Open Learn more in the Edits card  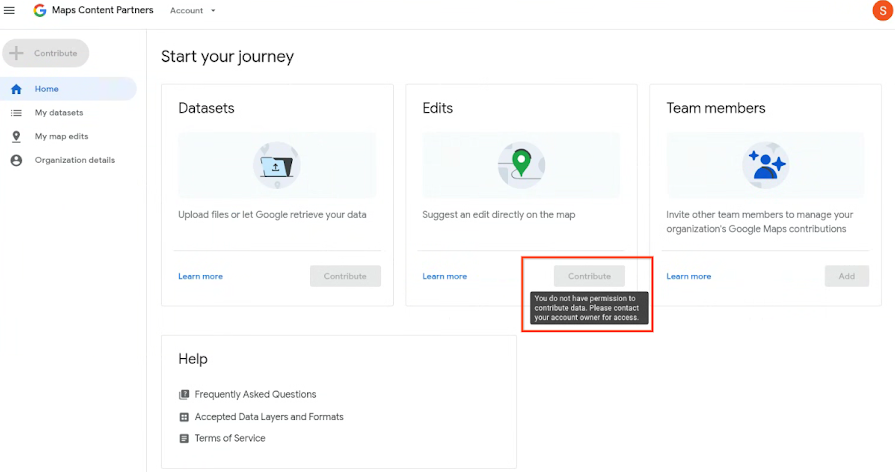pyautogui.click(x=445, y=276)
